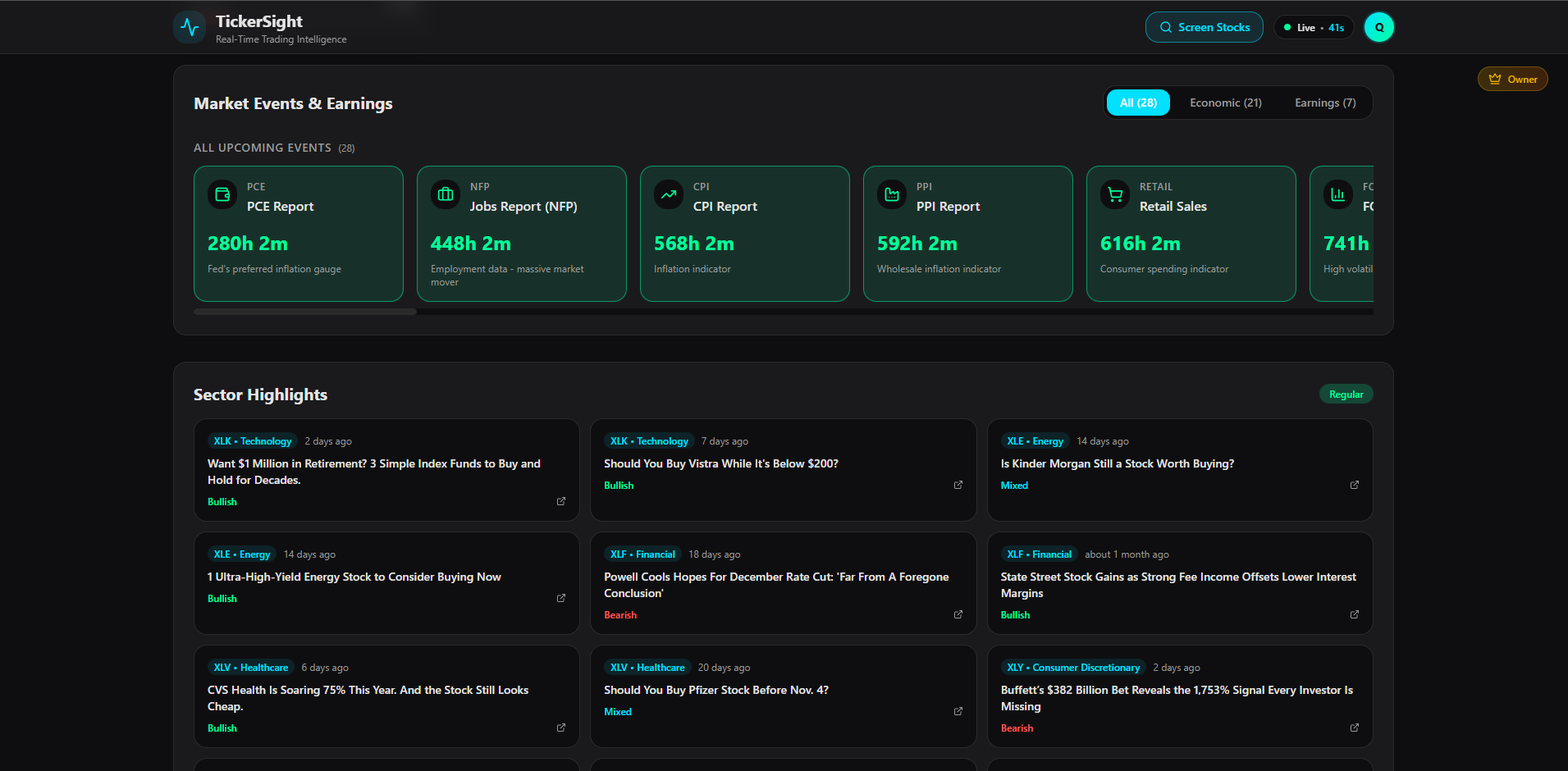The height and width of the screenshot is (771, 1568).
Task: Open external link icon for Powell rate cut article
Action: [958, 614]
